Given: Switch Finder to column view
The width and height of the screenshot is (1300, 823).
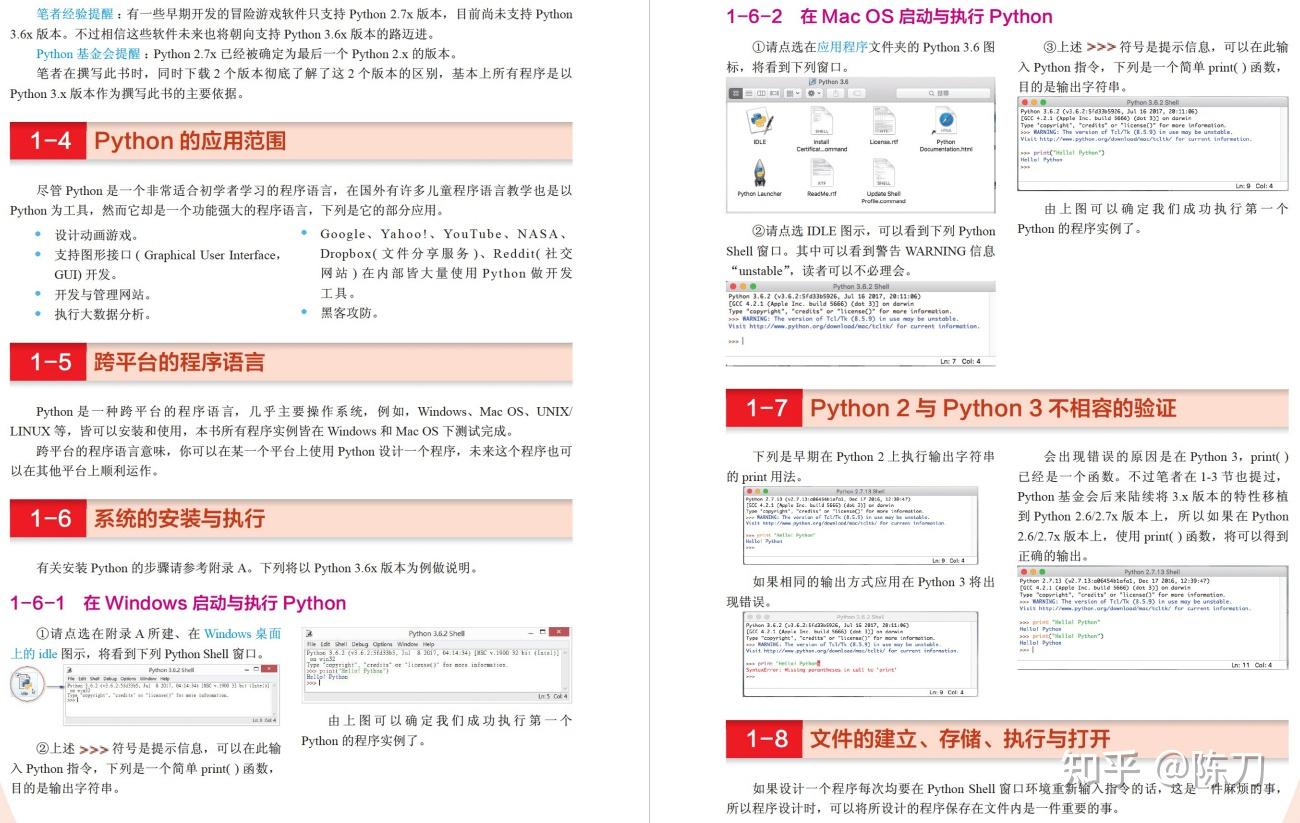Looking at the screenshot, I should tap(761, 93).
